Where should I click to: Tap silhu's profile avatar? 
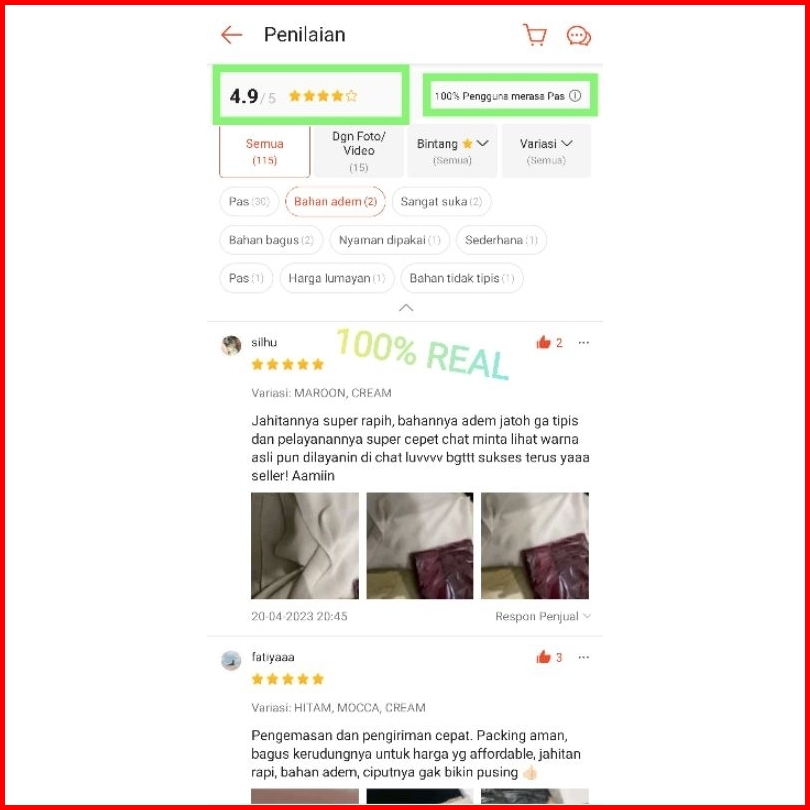231,346
